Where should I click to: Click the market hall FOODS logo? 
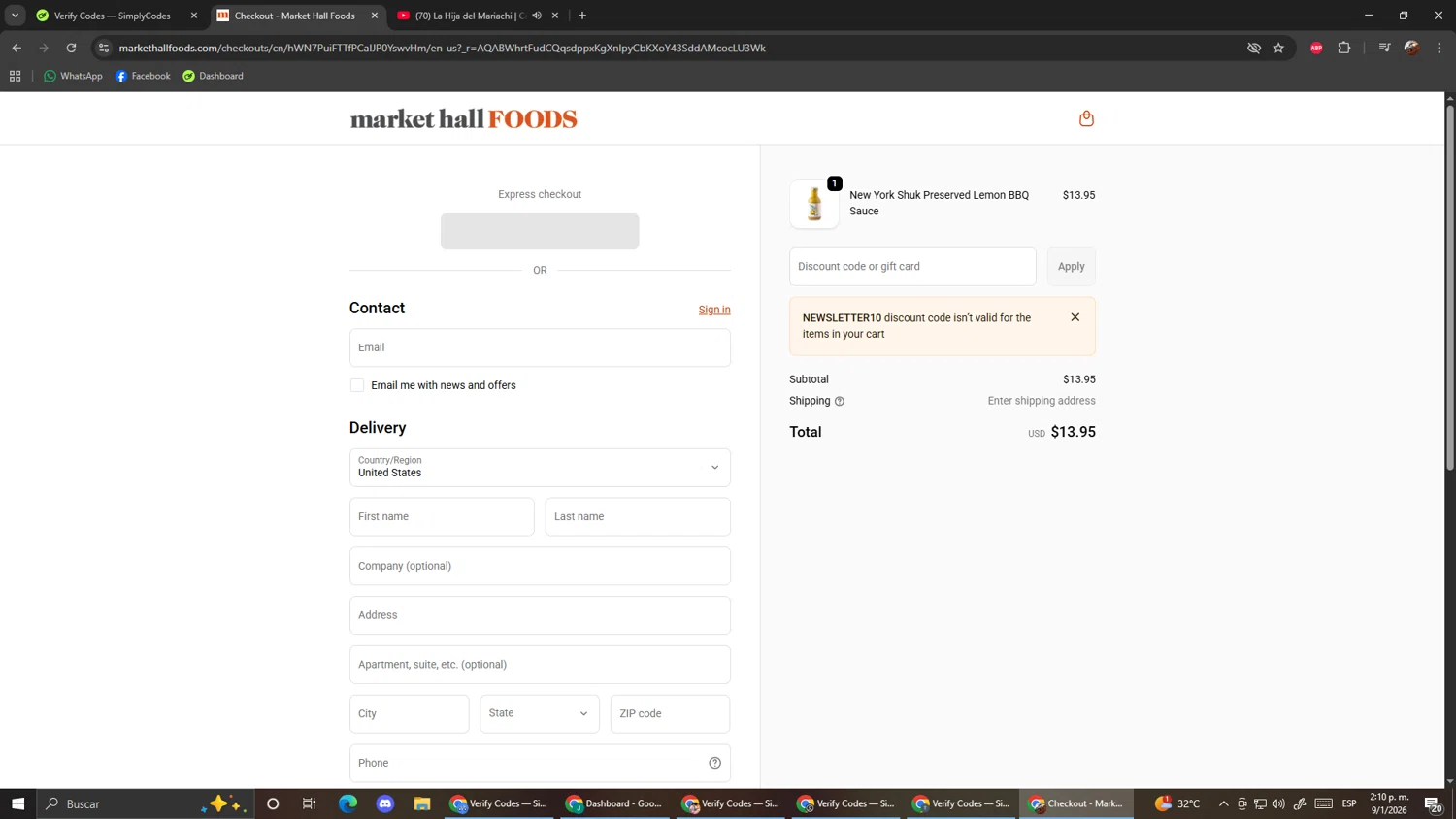(463, 118)
